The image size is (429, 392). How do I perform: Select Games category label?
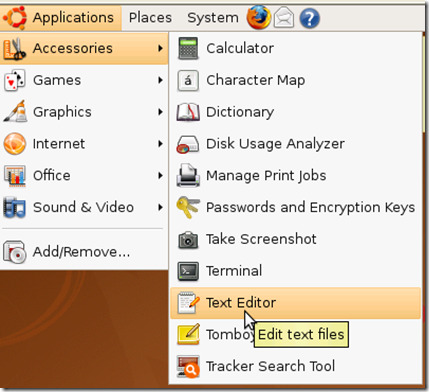pyautogui.click(x=57, y=80)
